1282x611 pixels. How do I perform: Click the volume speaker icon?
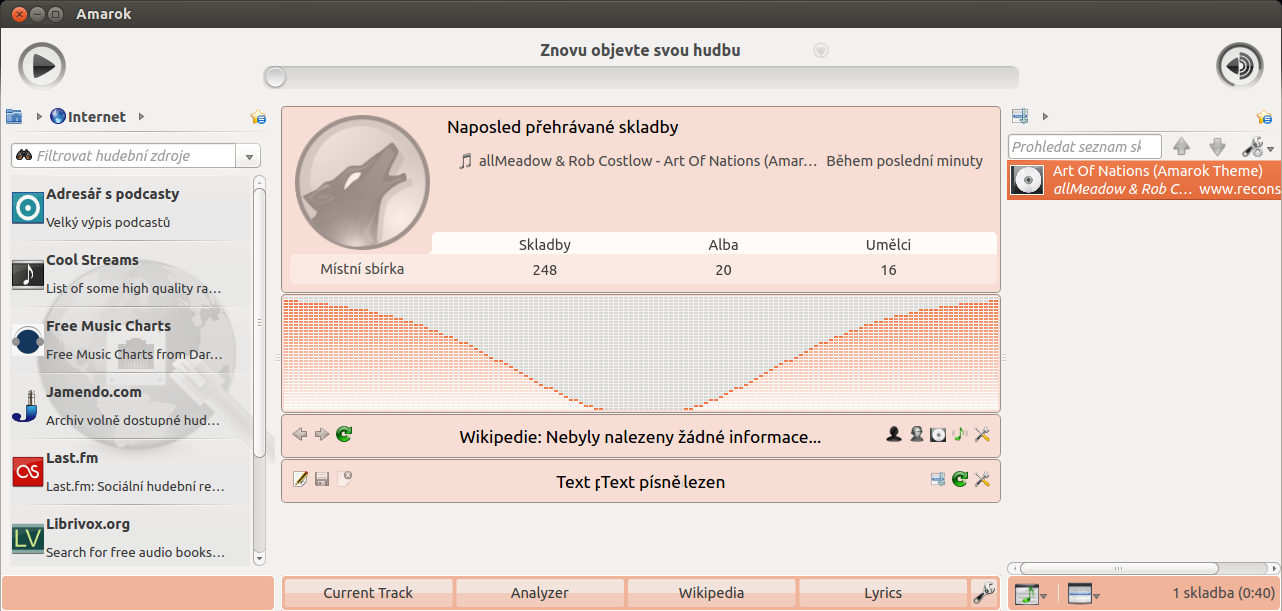tap(1239, 66)
